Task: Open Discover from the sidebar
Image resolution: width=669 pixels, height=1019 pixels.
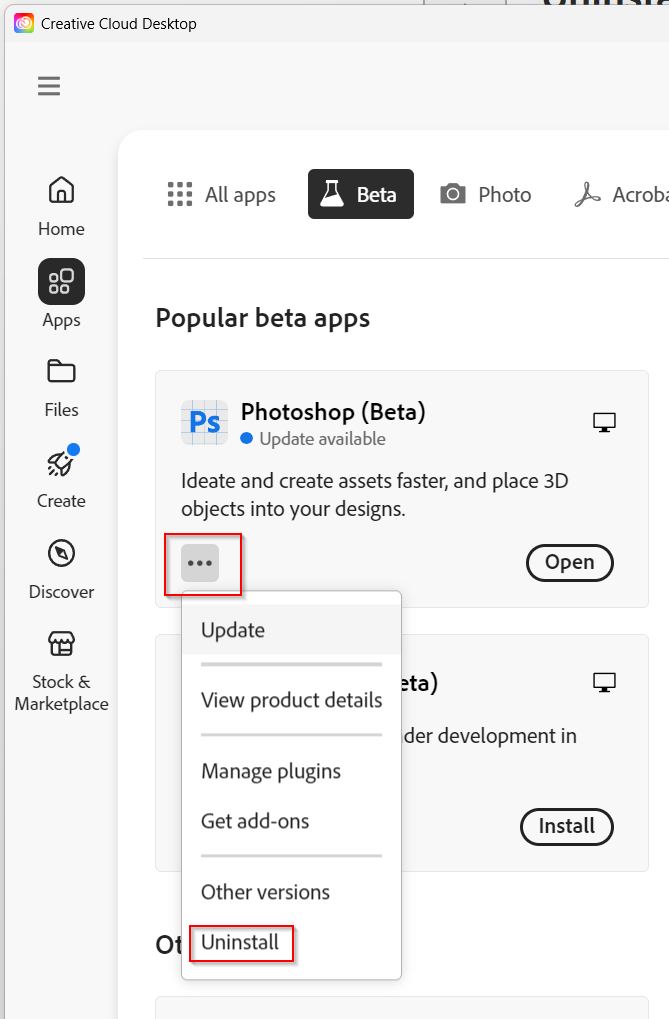Action: coord(60,553)
